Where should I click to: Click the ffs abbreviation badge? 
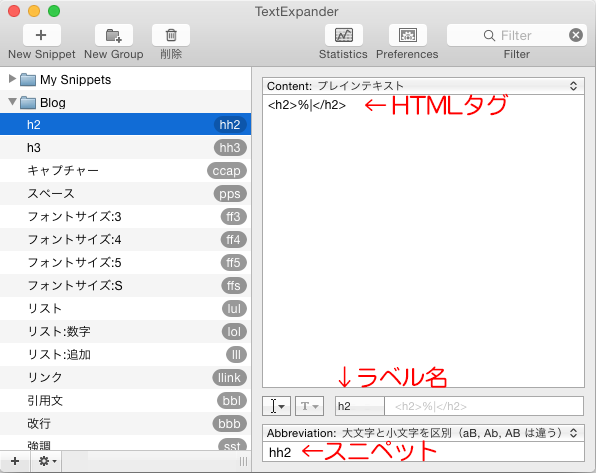coord(233,286)
